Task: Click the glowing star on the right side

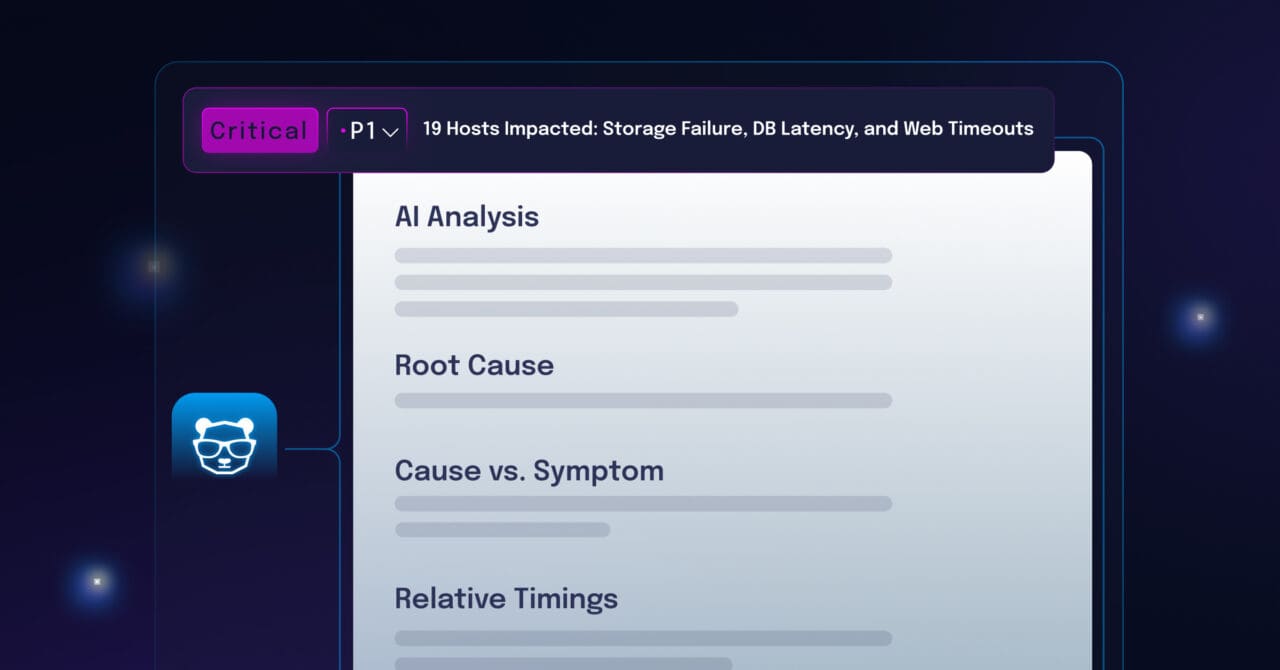Action: (1200, 317)
